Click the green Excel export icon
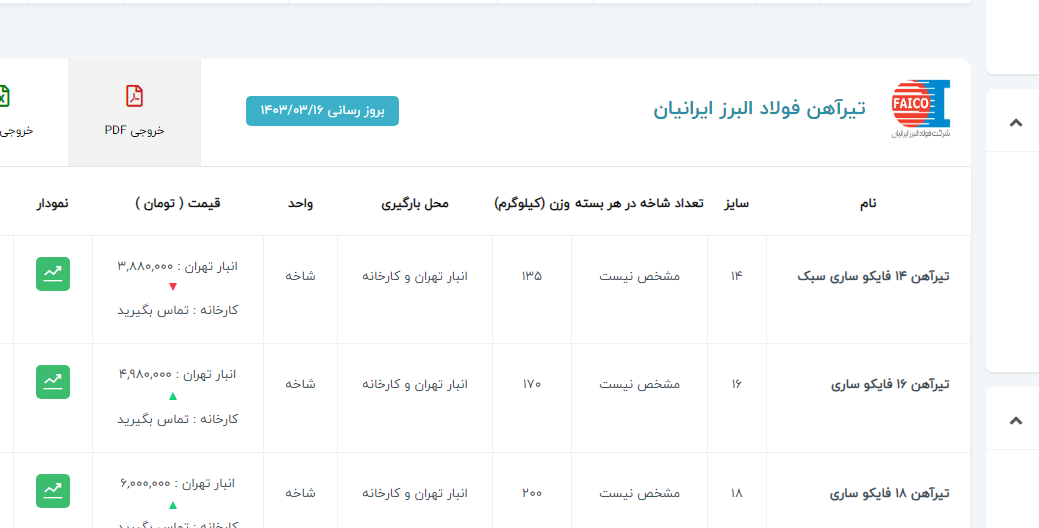The width and height of the screenshot is (1039, 528). click(x=4, y=96)
